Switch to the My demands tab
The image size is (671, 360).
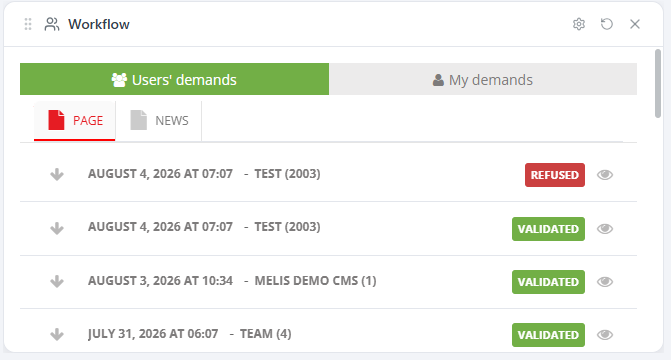[x=483, y=79]
